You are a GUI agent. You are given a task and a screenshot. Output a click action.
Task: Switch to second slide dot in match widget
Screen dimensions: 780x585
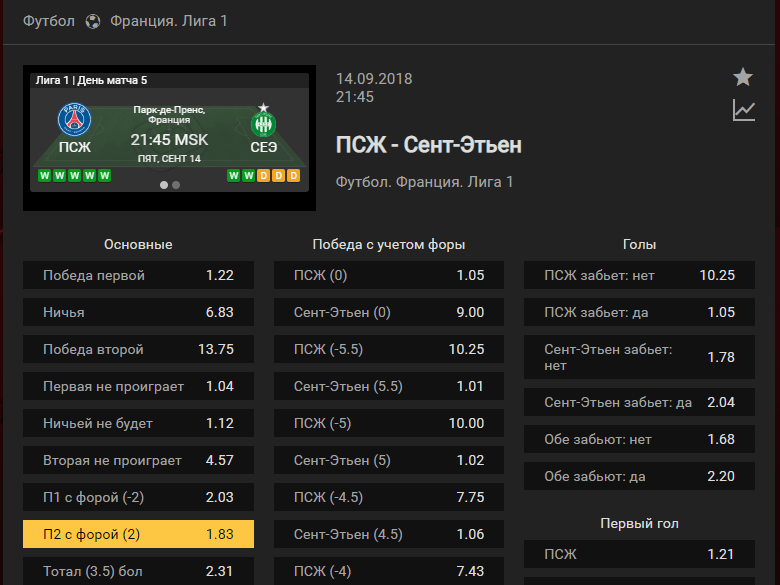coord(176,185)
